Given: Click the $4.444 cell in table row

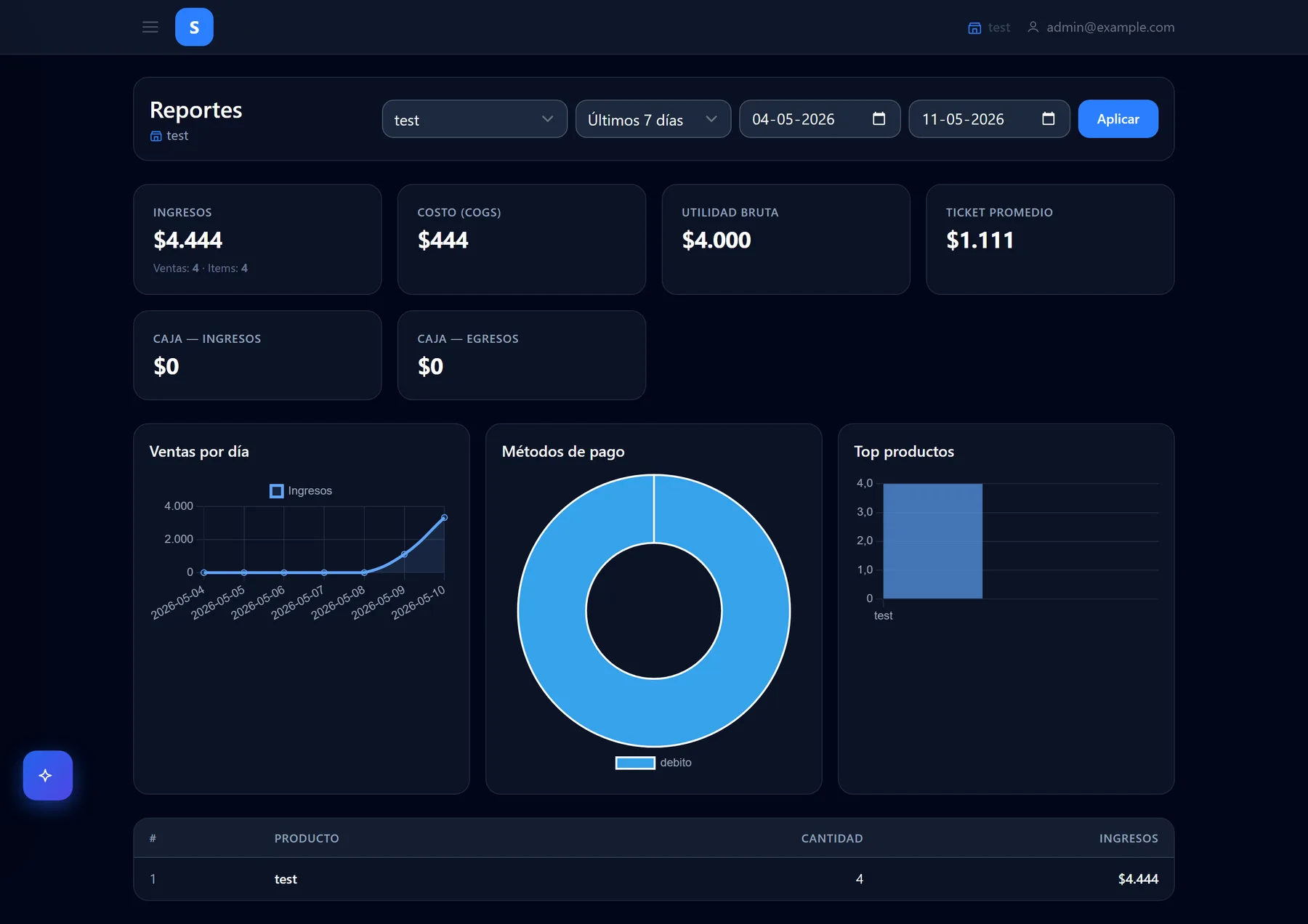Looking at the screenshot, I should click(x=1138, y=879).
